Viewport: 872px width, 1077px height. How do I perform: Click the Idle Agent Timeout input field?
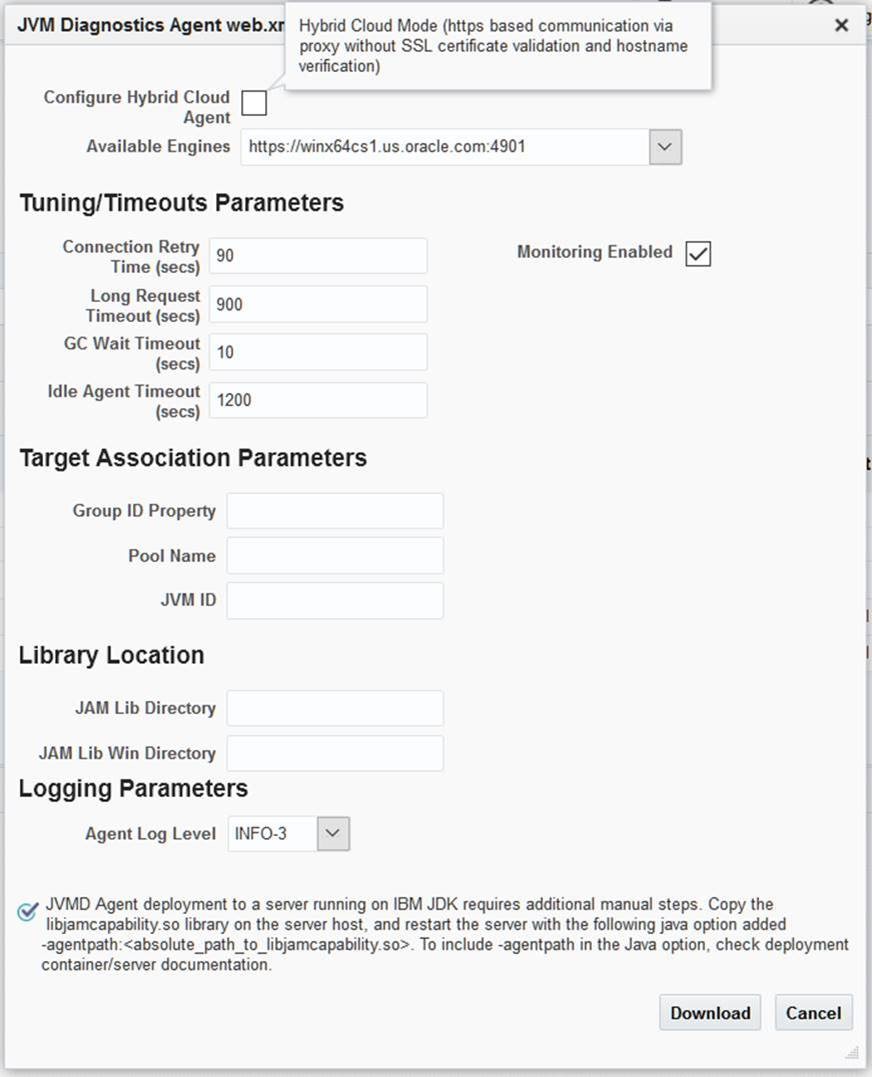click(317, 399)
